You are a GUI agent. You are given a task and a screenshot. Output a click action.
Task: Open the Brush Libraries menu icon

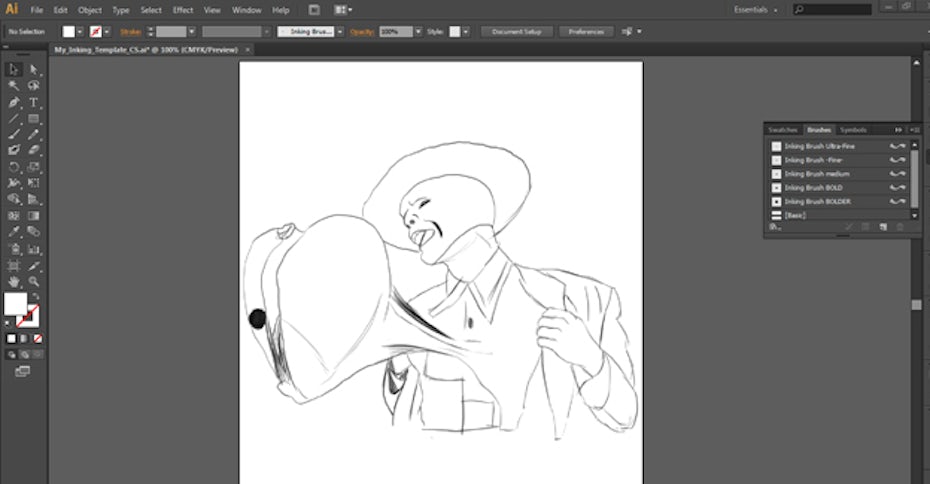point(773,227)
